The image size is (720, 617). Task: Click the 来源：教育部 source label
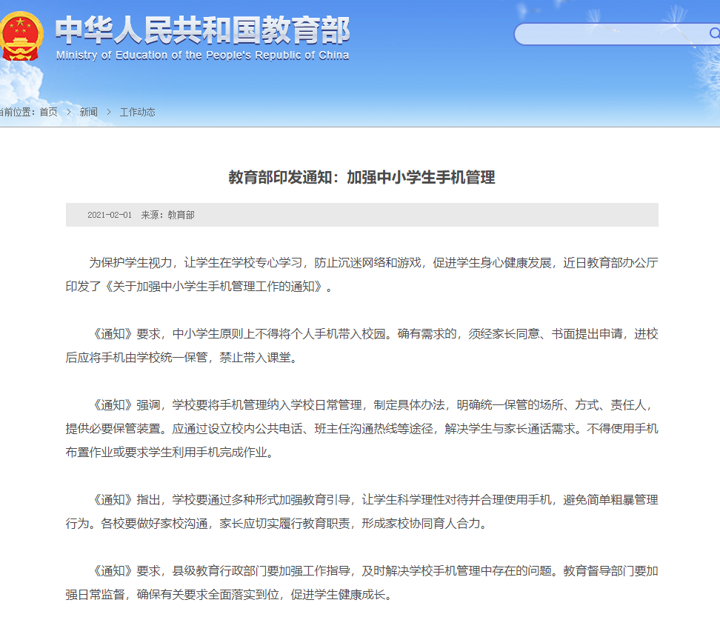(x=168, y=215)
